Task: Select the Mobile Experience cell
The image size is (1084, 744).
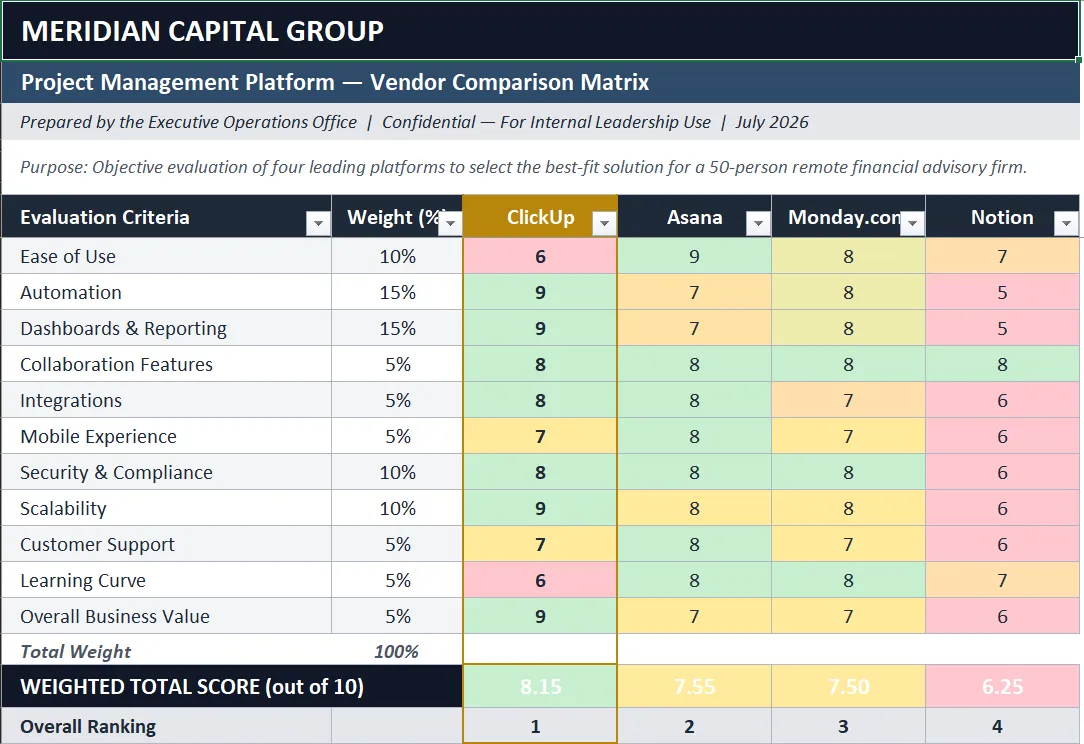Action: 167,436
